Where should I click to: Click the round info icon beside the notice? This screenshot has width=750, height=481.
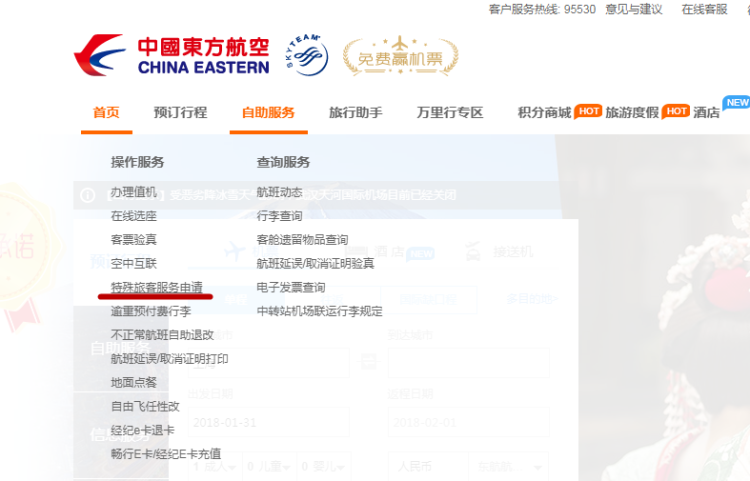click(x=88, y=195)
